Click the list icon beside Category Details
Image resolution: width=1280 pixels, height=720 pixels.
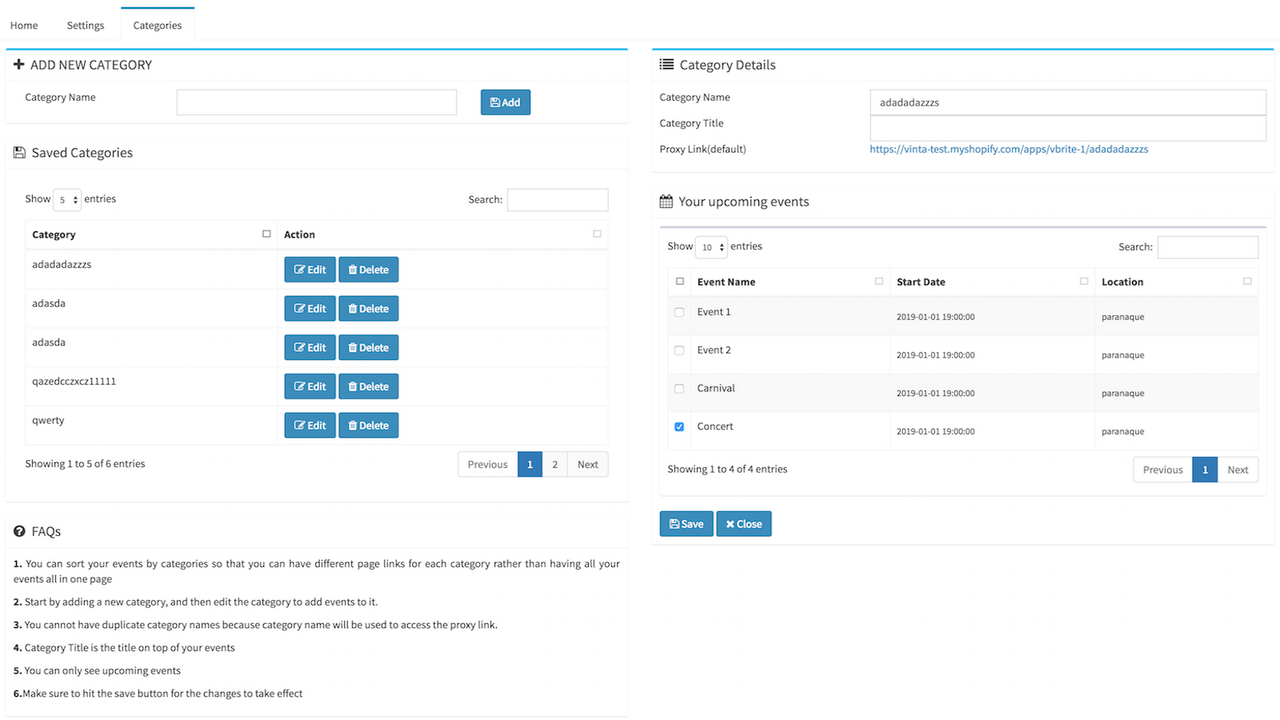[667, 65]
